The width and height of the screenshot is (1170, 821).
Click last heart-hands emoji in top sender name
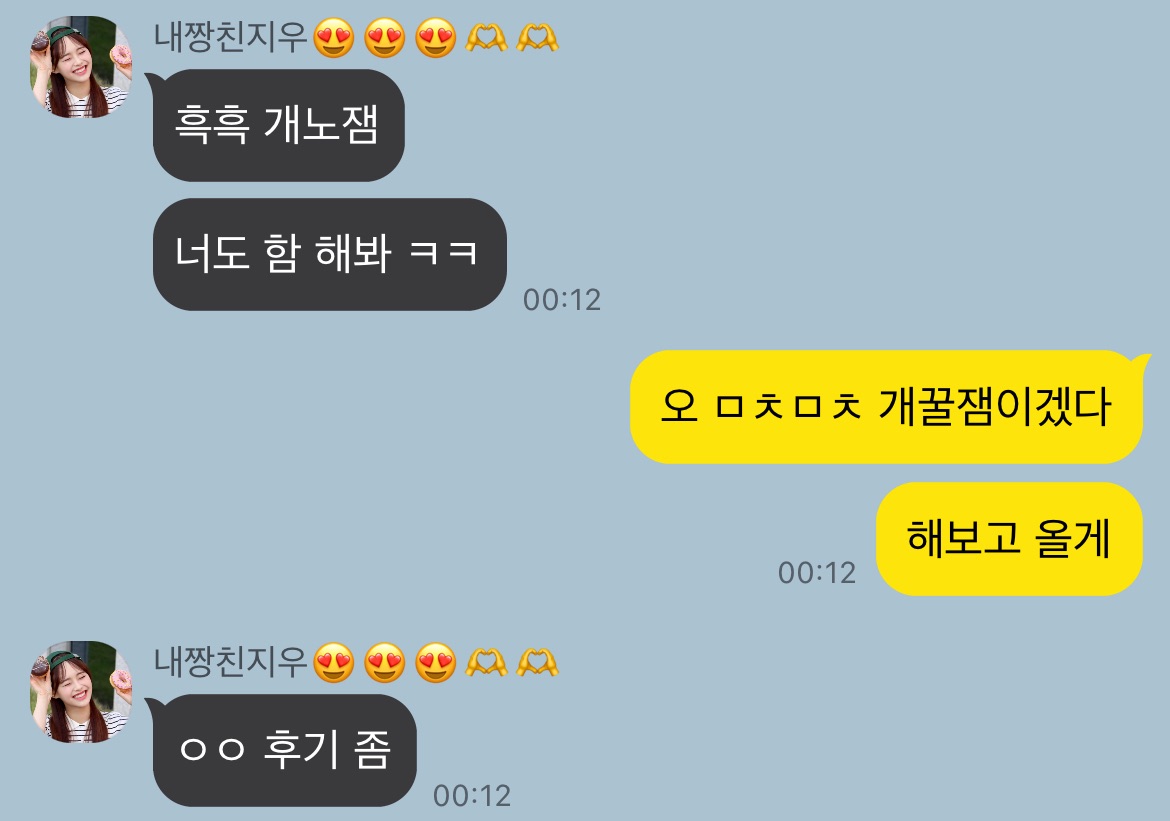pyautogui.click(x=537, y=37)
